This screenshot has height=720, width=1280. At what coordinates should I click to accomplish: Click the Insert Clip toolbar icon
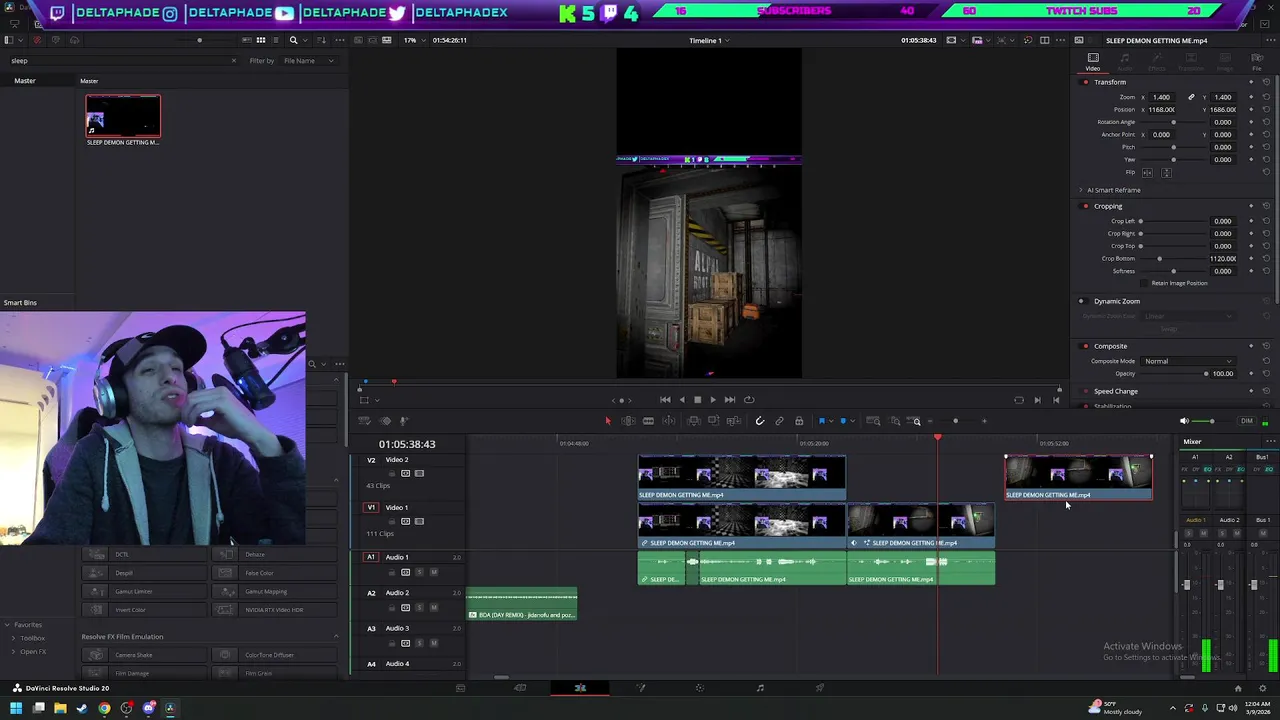click(x=693, y=421)
